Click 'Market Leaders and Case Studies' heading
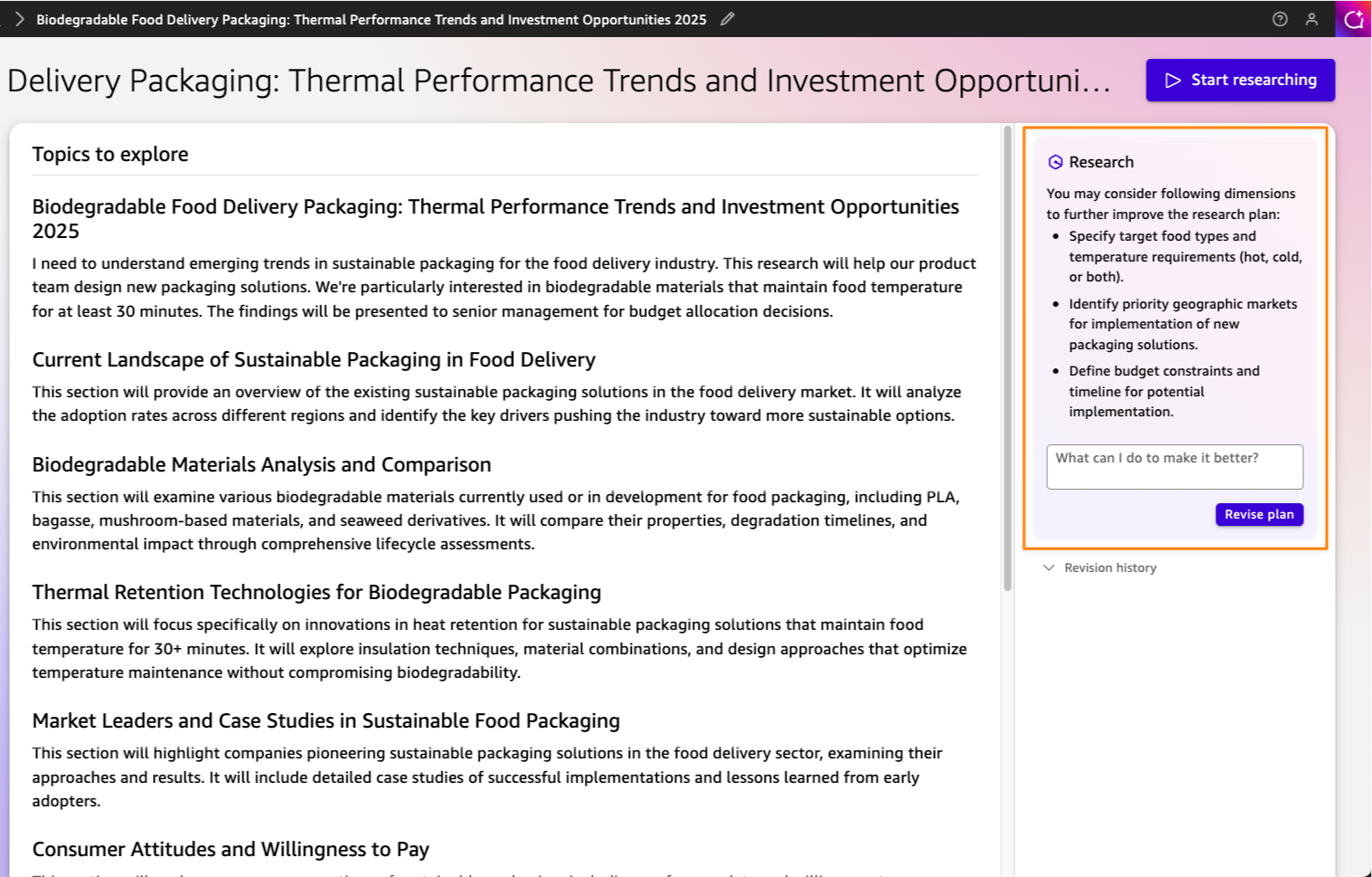 click(326, 721)
